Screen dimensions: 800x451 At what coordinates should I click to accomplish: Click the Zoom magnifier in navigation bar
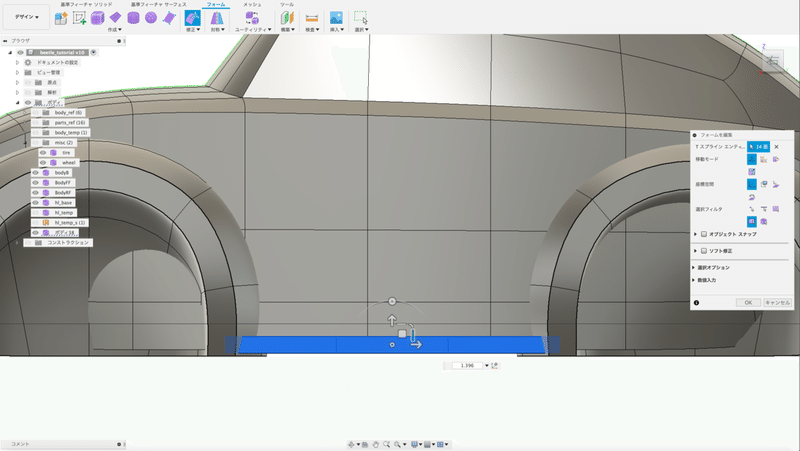(386, 444)
